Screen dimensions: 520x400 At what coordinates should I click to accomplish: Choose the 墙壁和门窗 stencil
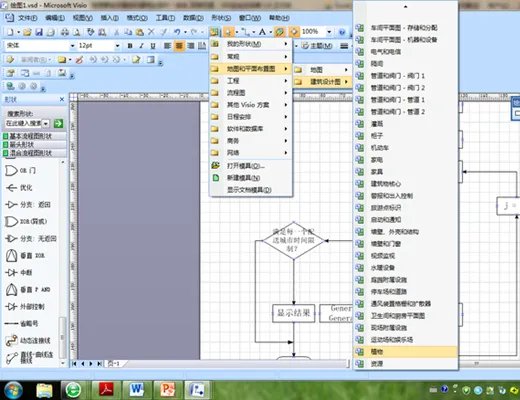405,244
